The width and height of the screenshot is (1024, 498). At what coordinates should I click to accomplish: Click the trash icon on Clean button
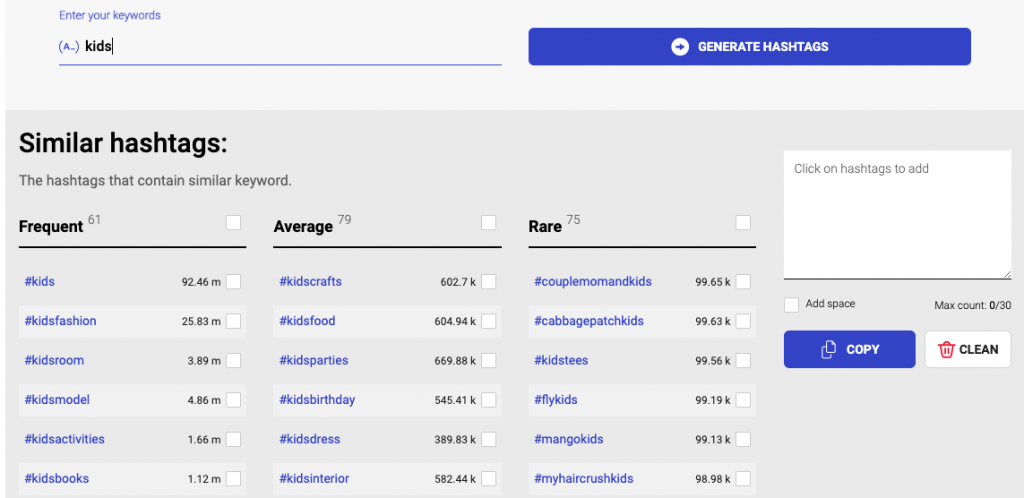946,350
